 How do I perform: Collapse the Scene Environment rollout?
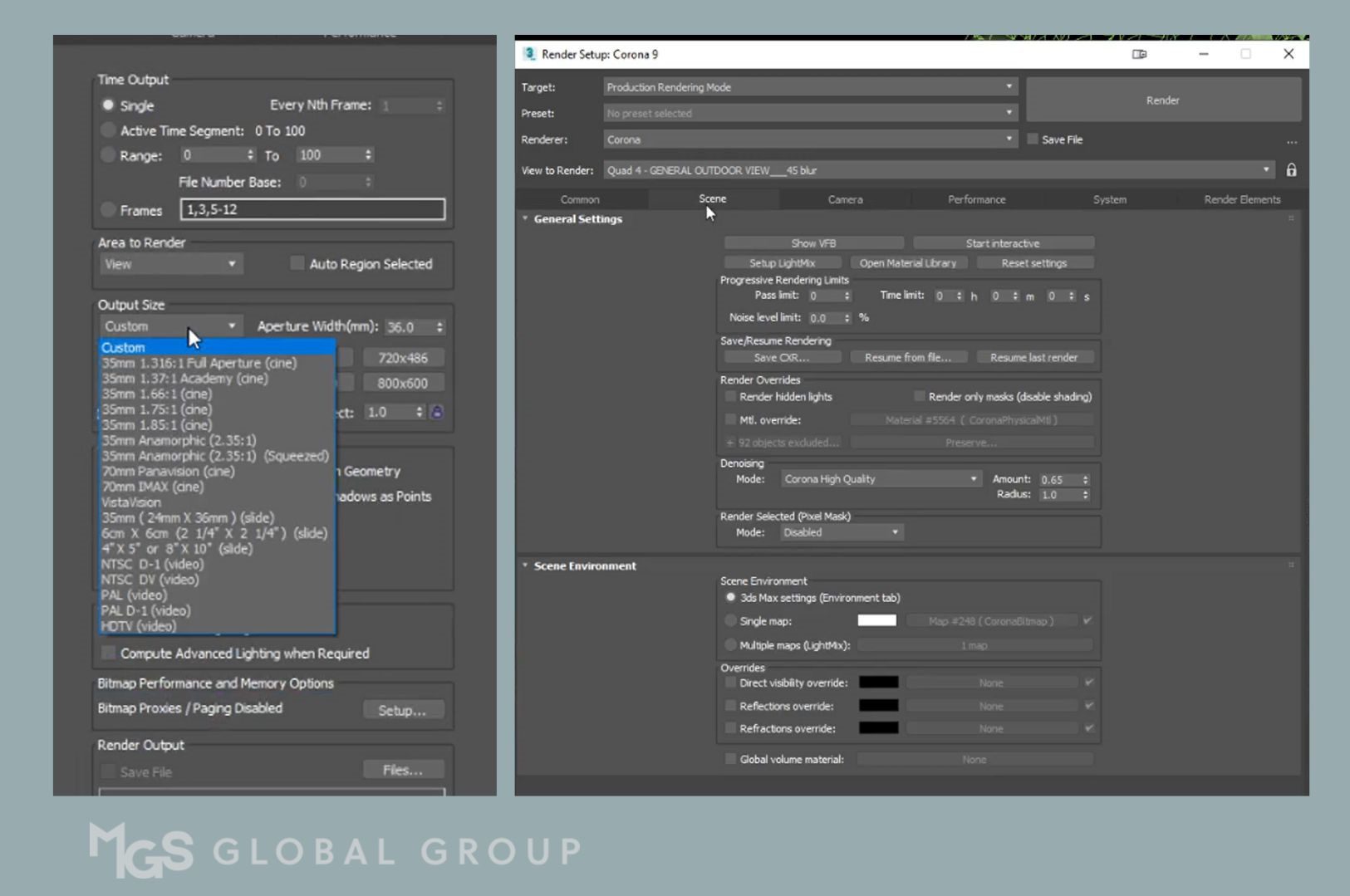(x=525, y=566)
